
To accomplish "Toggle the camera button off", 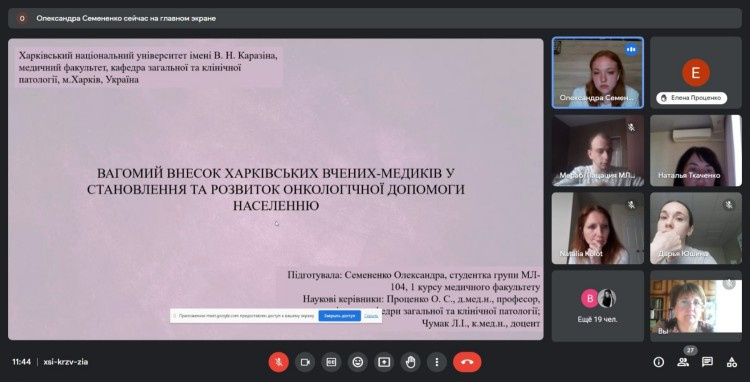I will coord(305,362).
